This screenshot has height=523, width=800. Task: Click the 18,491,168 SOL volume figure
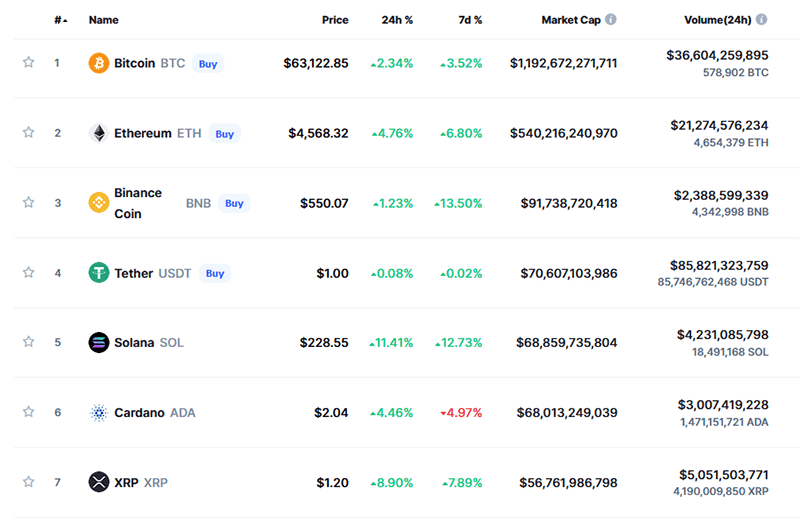point(730,352)
